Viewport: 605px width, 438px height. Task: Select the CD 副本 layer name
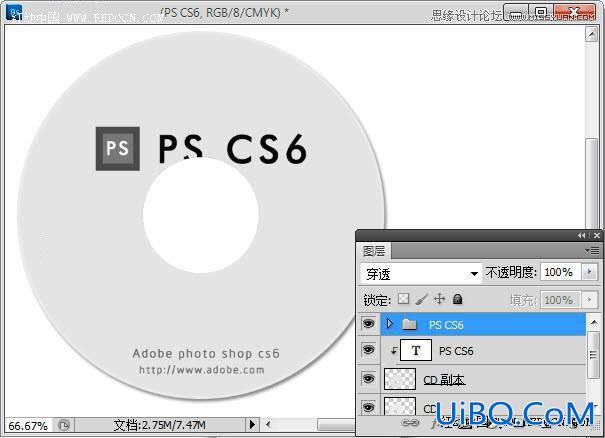(x=444, y=380)
